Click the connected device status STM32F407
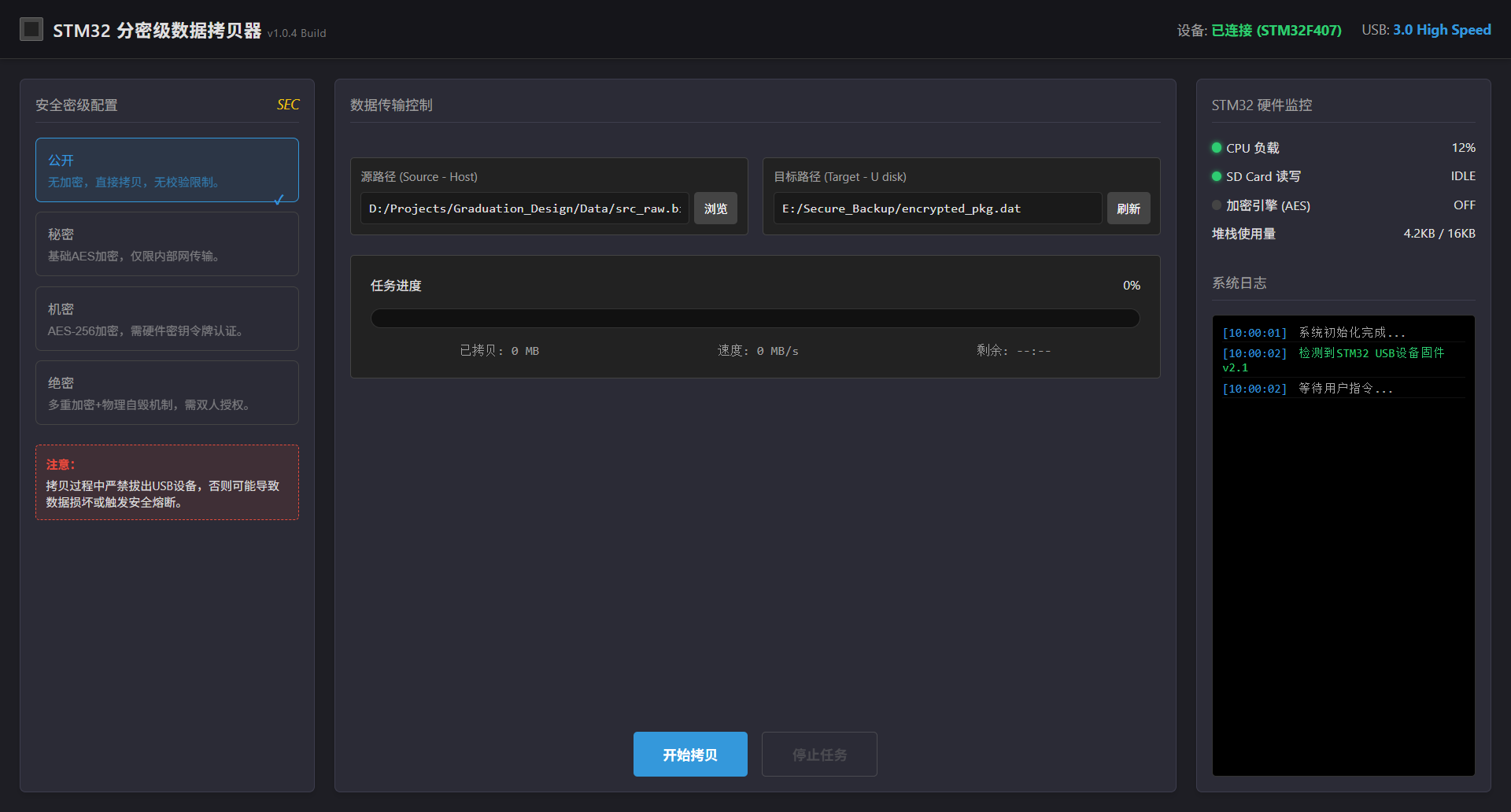This screenshot has height=812, width=1511. tap(1276, 30)
